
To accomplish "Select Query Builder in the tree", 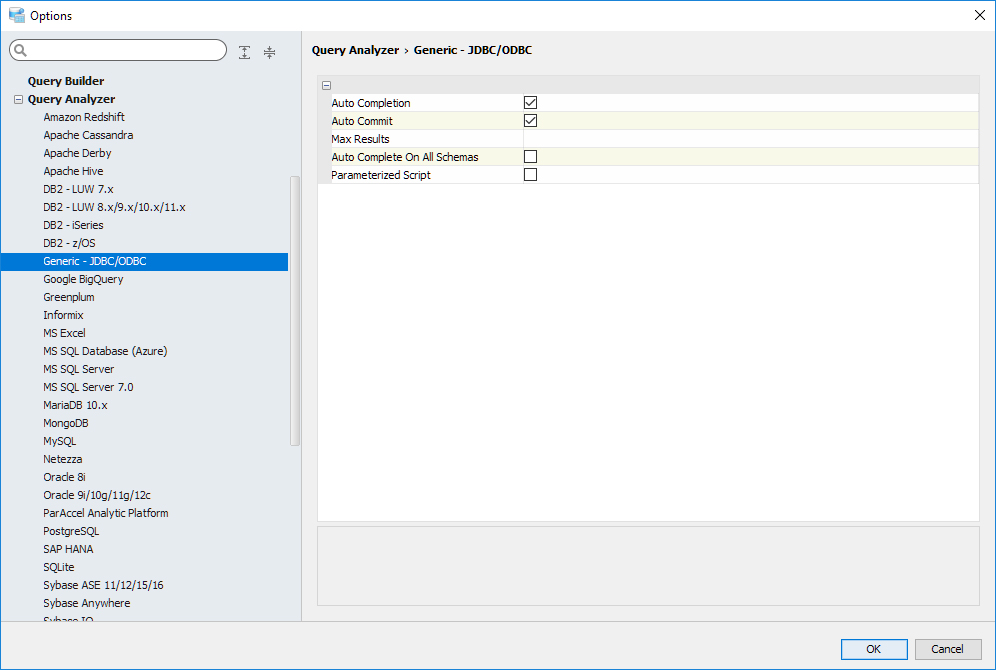I will [66, 81].
